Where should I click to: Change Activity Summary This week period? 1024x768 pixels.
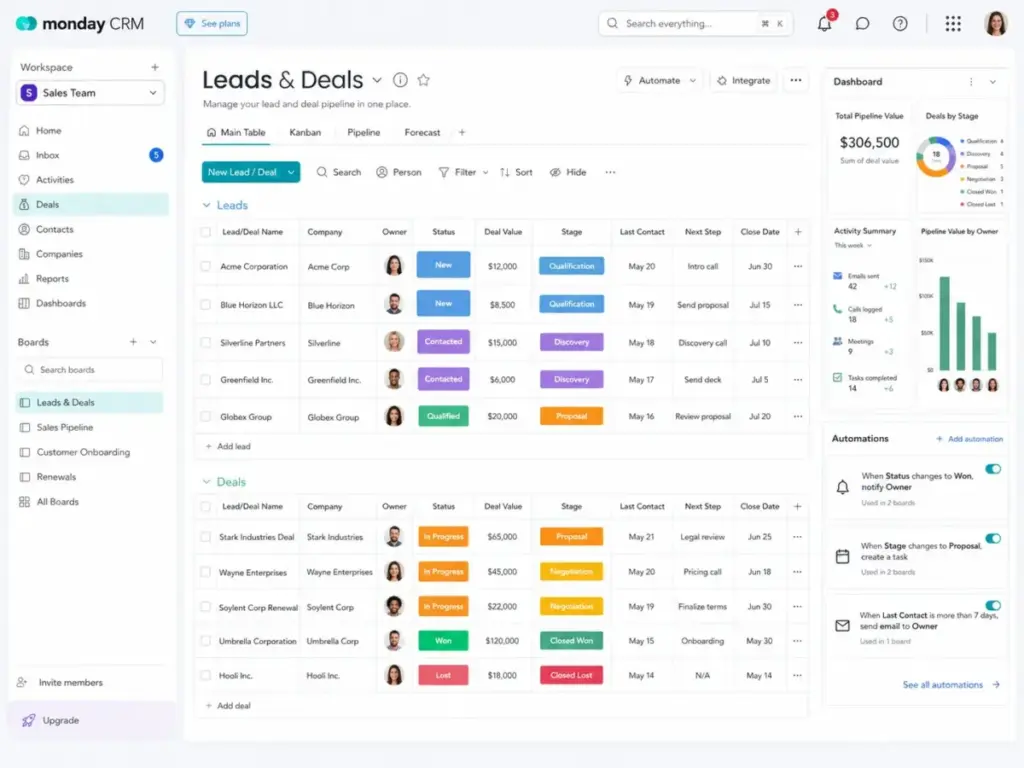coord(853,246)
